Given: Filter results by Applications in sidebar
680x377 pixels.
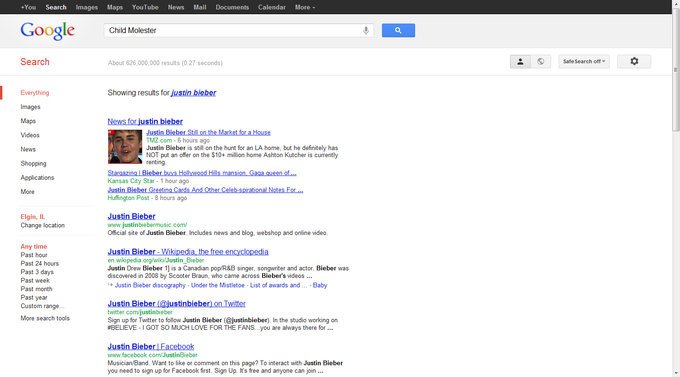Looking at the screenshot, I should click(x=37, y=177).
